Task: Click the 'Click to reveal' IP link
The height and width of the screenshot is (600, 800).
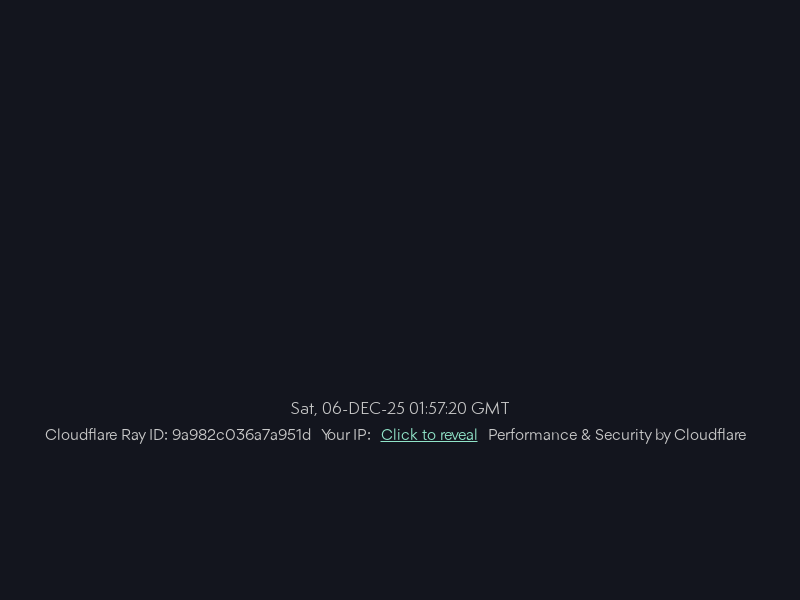Action: (x=429, y=435)
